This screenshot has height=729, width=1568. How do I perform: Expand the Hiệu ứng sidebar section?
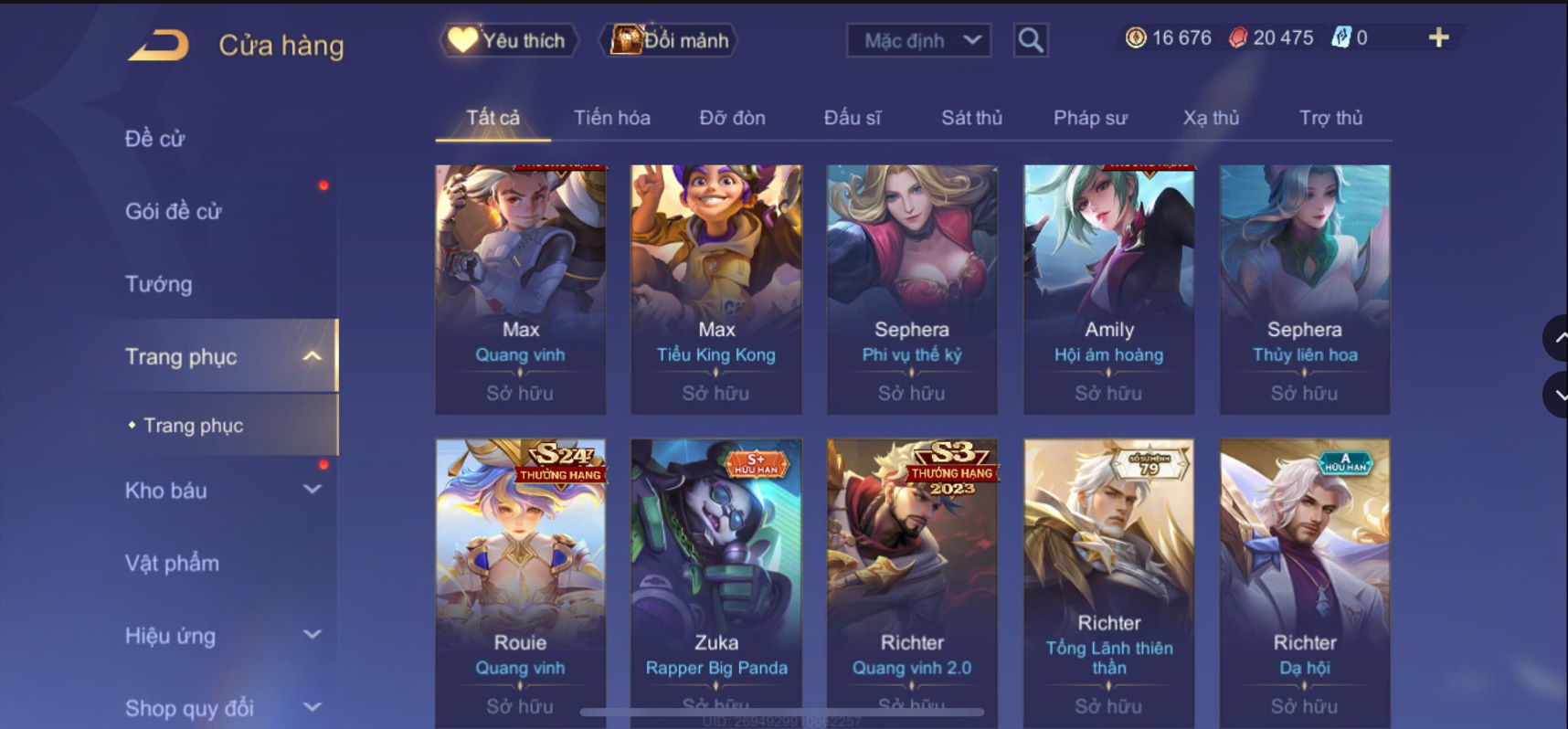pyautogui.click(x=312, y=635)
